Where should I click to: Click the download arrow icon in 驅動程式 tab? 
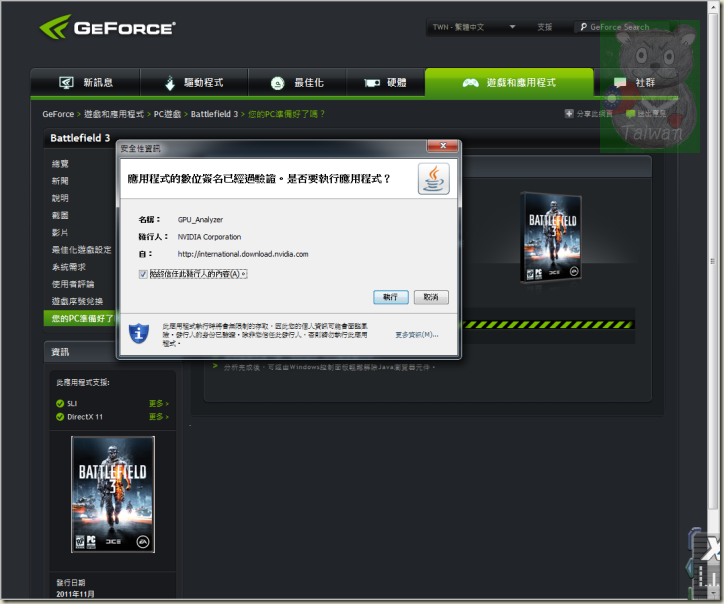click(170, 83)
